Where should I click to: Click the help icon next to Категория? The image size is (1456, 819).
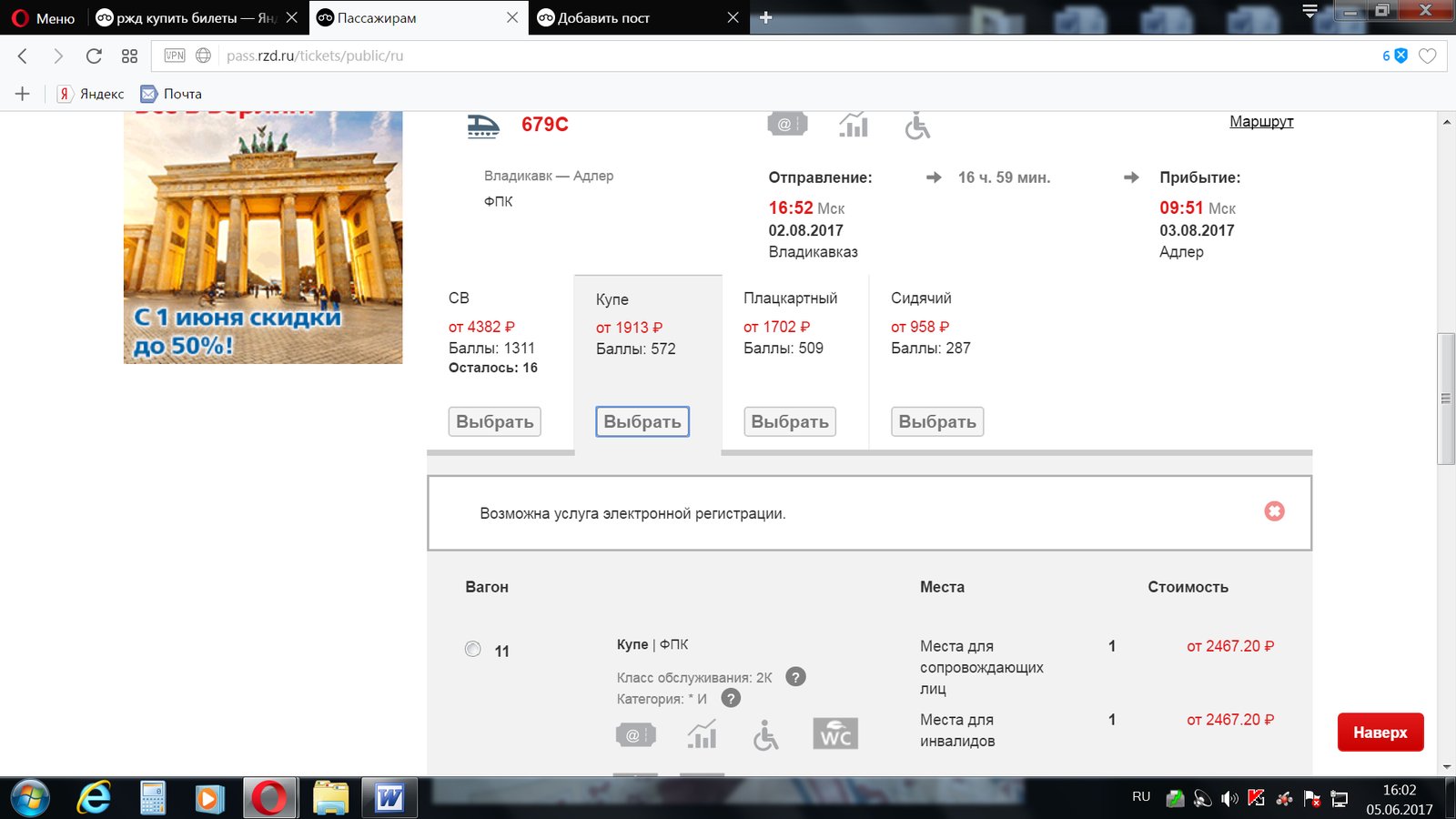[x=731, y=698]
